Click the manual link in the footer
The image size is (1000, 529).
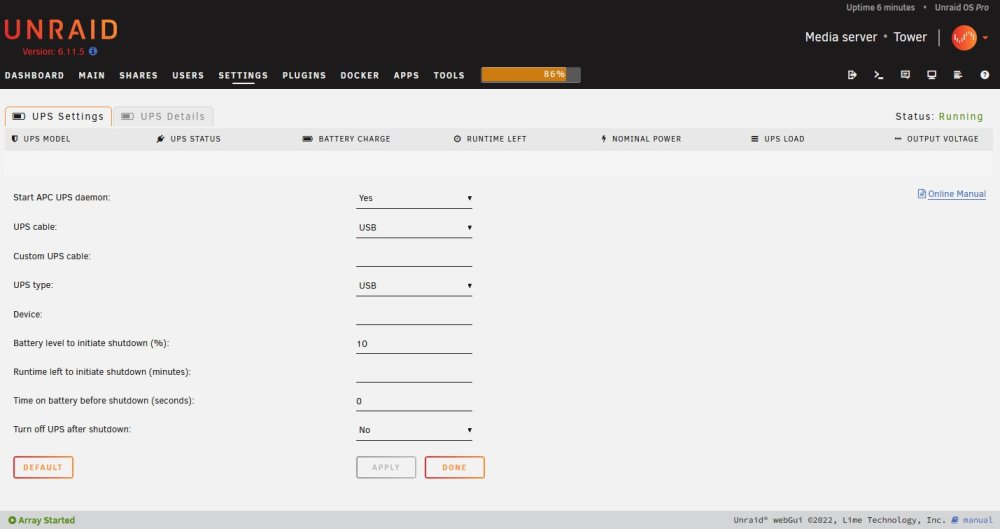(977, 520)
